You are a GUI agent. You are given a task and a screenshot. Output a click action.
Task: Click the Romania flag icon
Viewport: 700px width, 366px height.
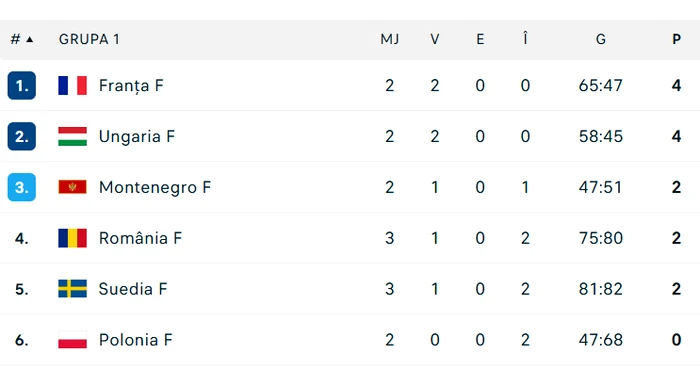(x=72, y=238)
